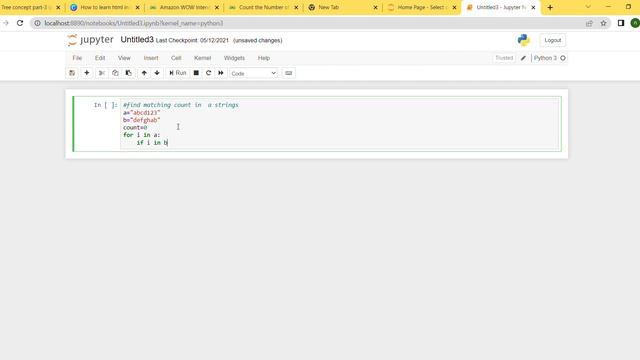
Task: Copy selected cells icon
Action: pyautogui.click(x=115, y=73)
